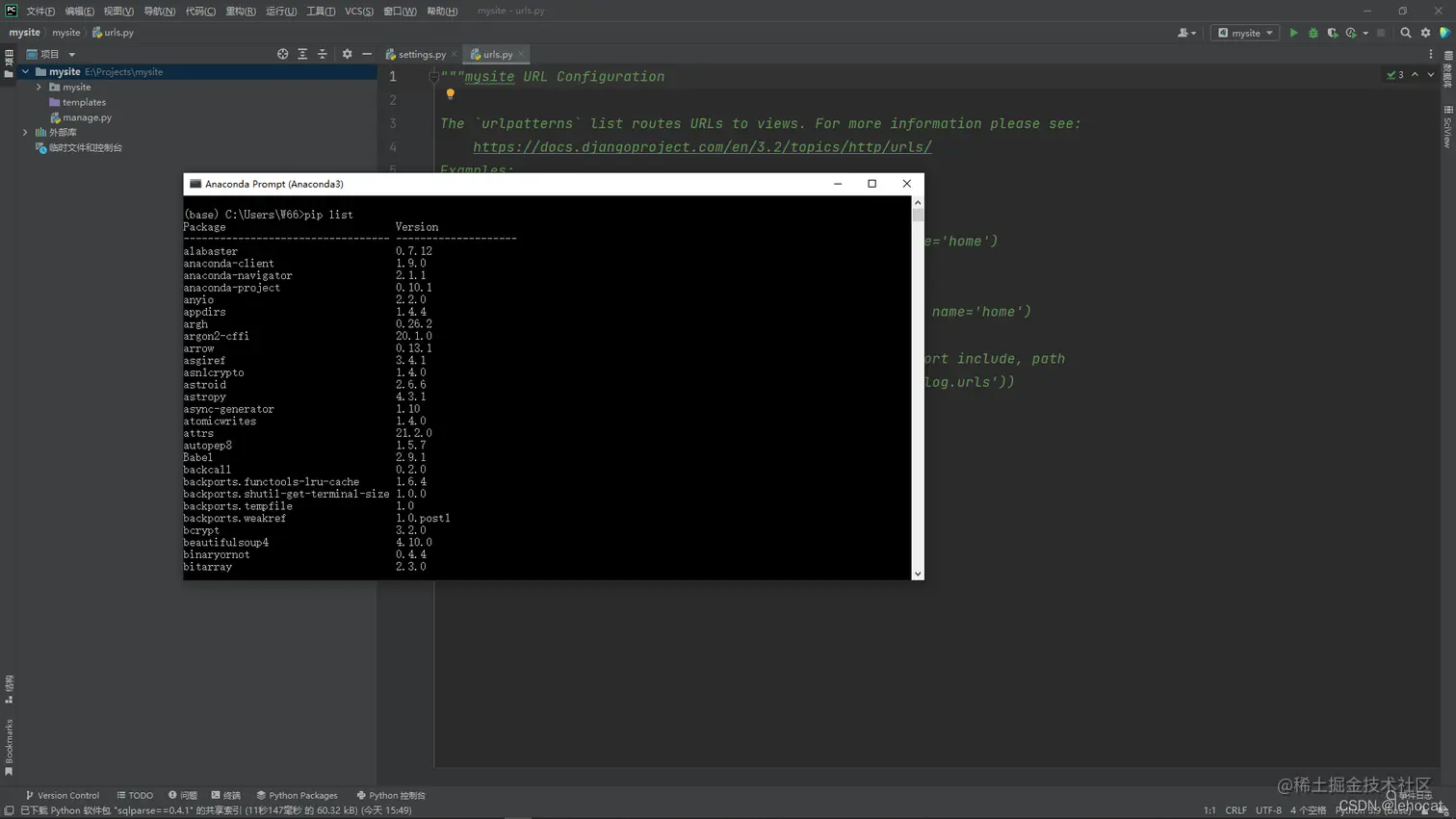Viewport: 1456px width, 819px height.
Task: Open the File menu
Action: [x=40, y=11]
